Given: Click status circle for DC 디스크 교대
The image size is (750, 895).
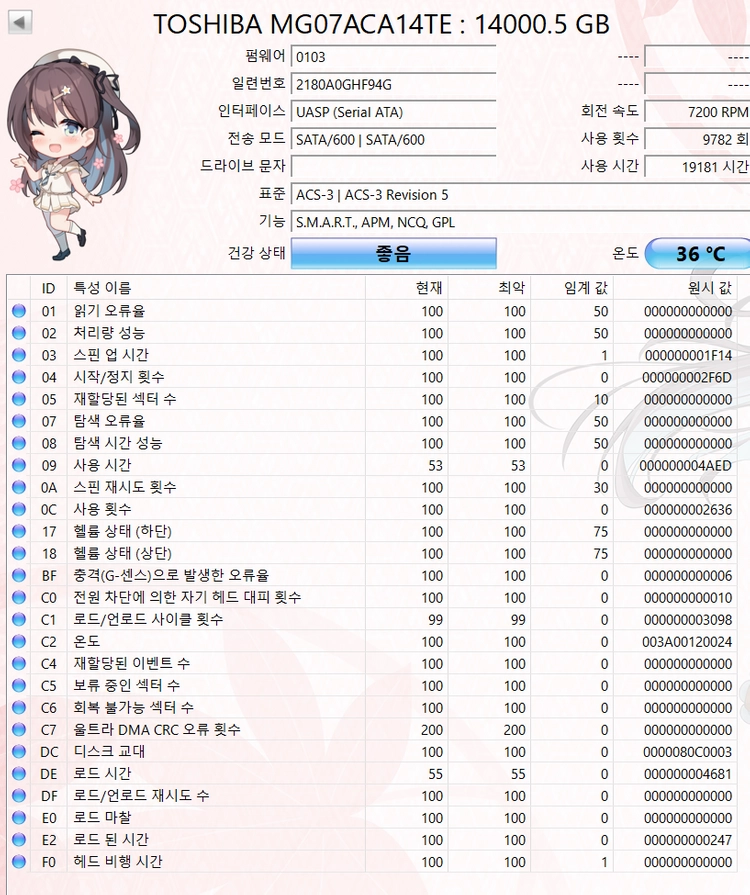Looking at the screenshot, I should pos(19,752).
